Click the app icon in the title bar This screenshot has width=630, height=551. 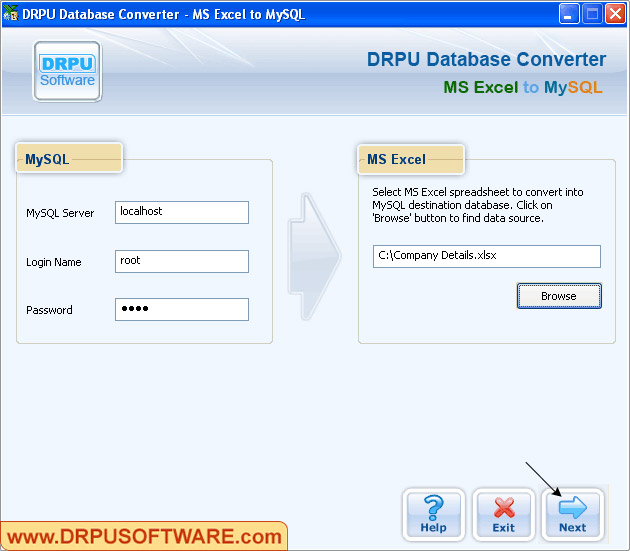pyautogui.click(x=10, y=13)
